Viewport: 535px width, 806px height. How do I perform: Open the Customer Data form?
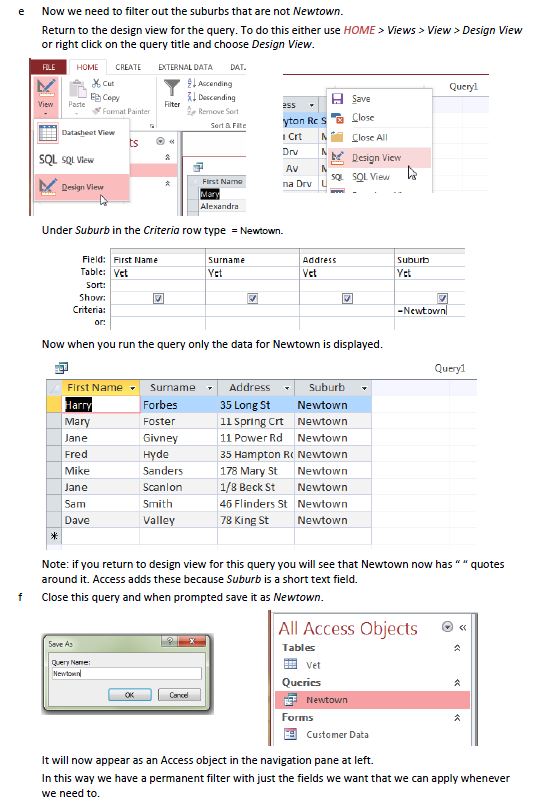[x=373, y=735]
